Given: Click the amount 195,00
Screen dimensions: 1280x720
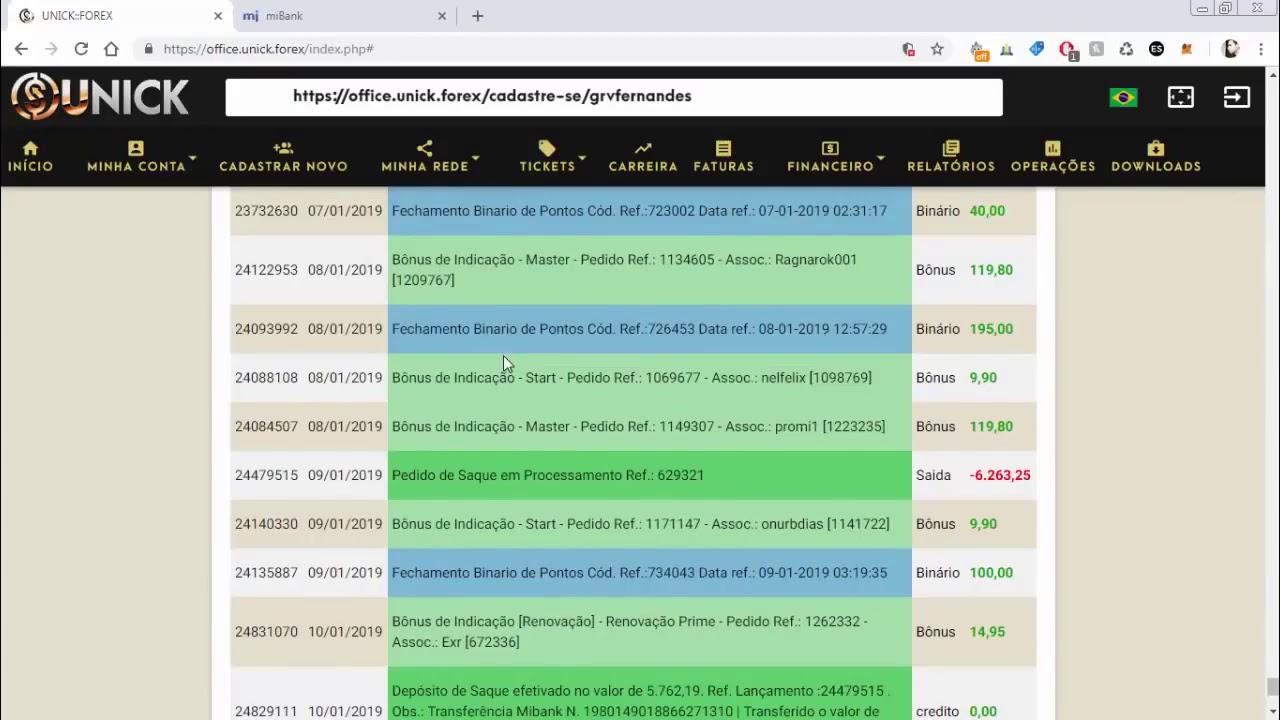Looking at the screenshot, I should point(991,329).
